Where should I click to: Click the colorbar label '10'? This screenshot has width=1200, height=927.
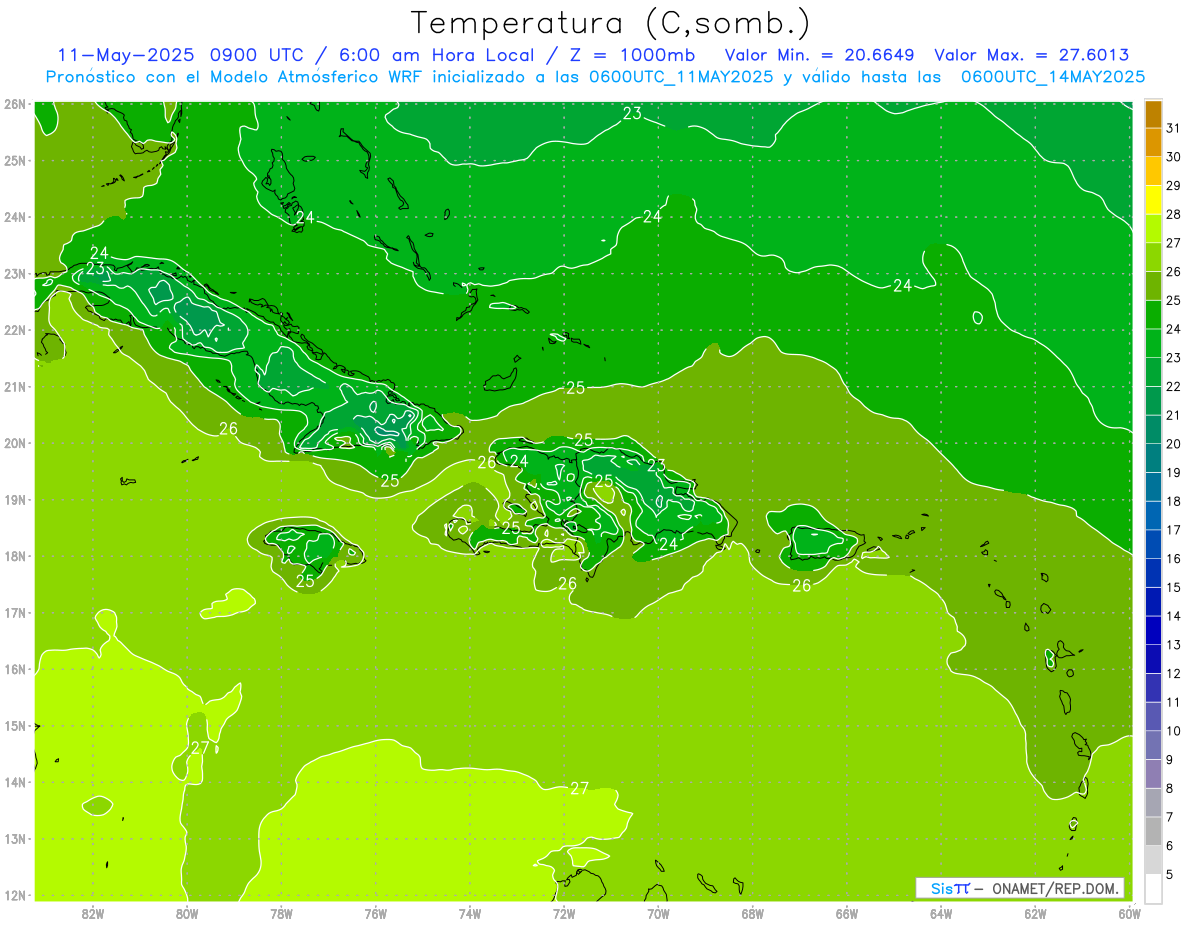1173,731
